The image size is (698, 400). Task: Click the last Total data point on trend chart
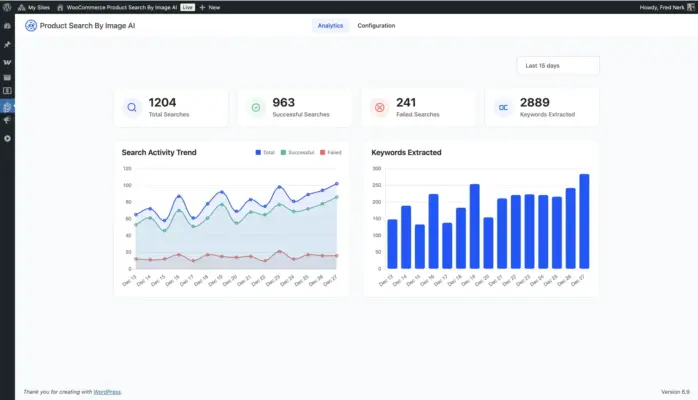click(x=337, y=183)
